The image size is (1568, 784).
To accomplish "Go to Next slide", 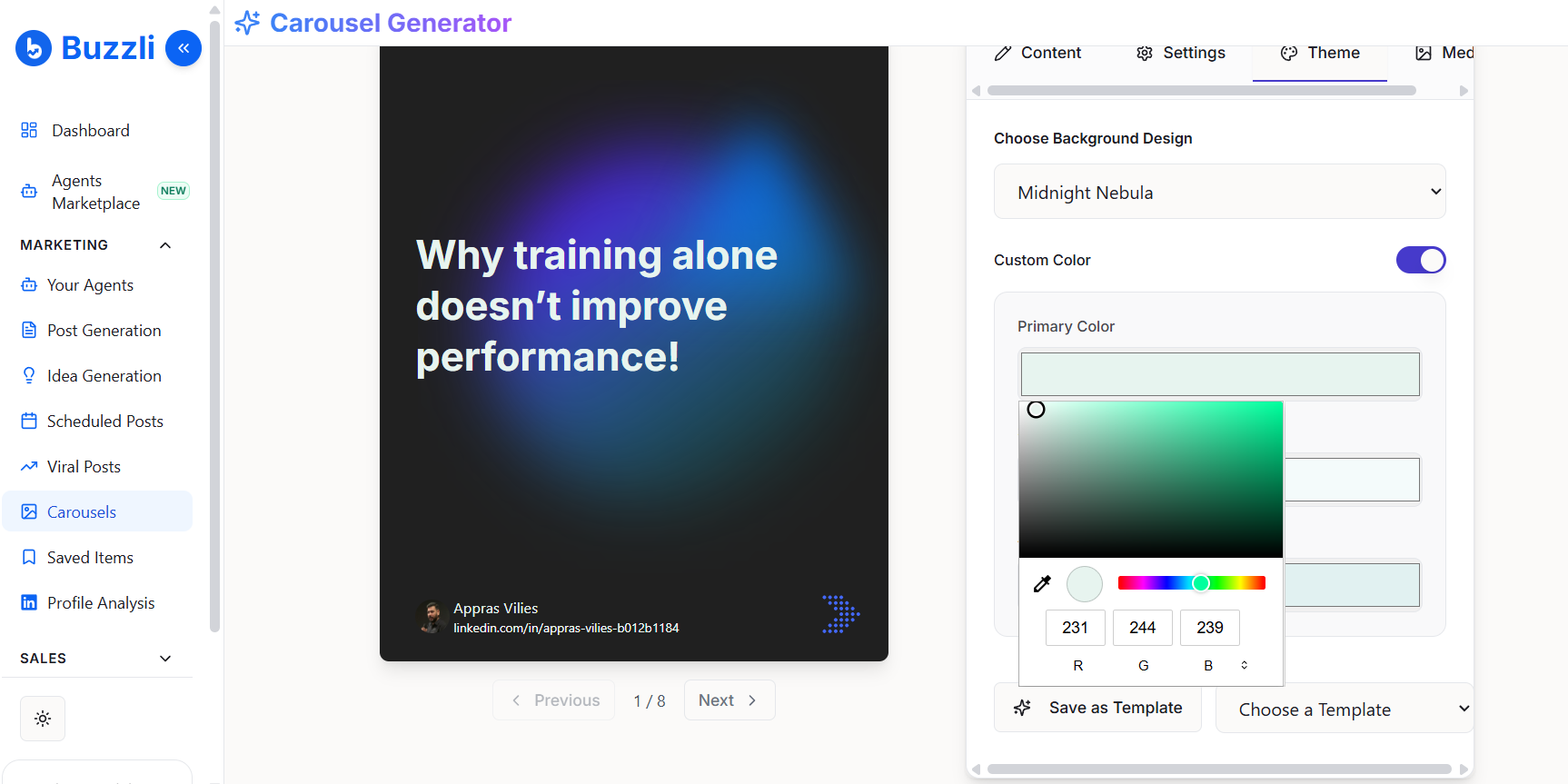I will [x=729, y=700].
